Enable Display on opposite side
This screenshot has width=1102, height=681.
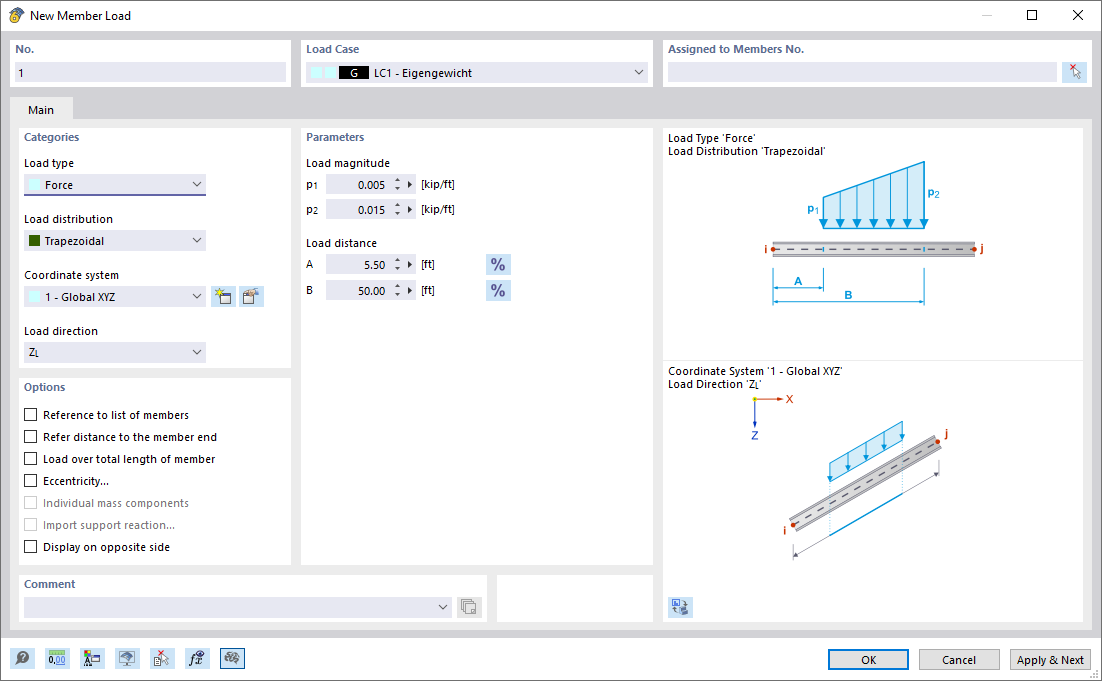(30, 547)
